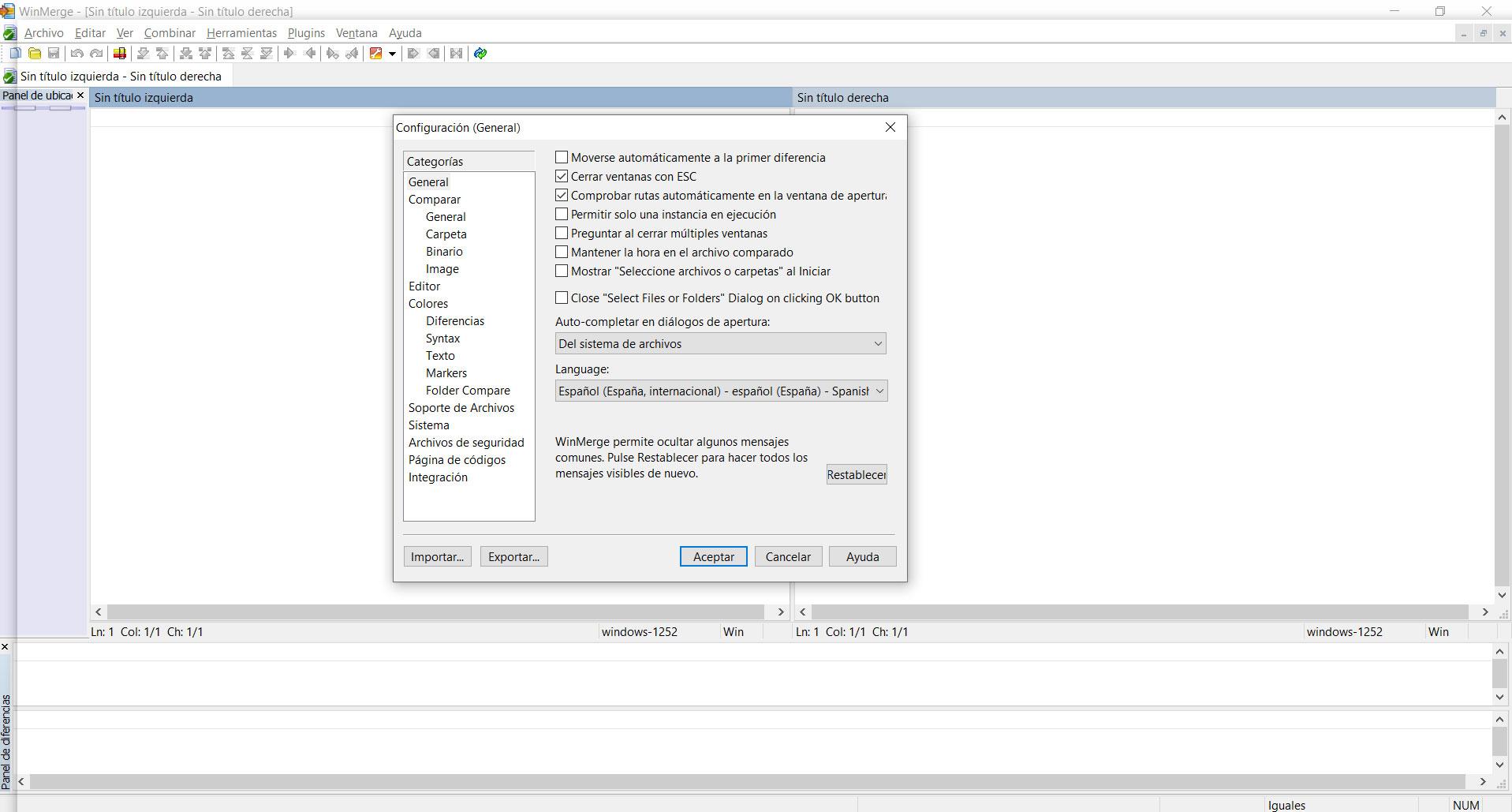The height and width of the screenshot is (812, 1512).
Task: Uncheck Comprobar rutas automáticamente checkbox
Action: (x=562, y=195)
